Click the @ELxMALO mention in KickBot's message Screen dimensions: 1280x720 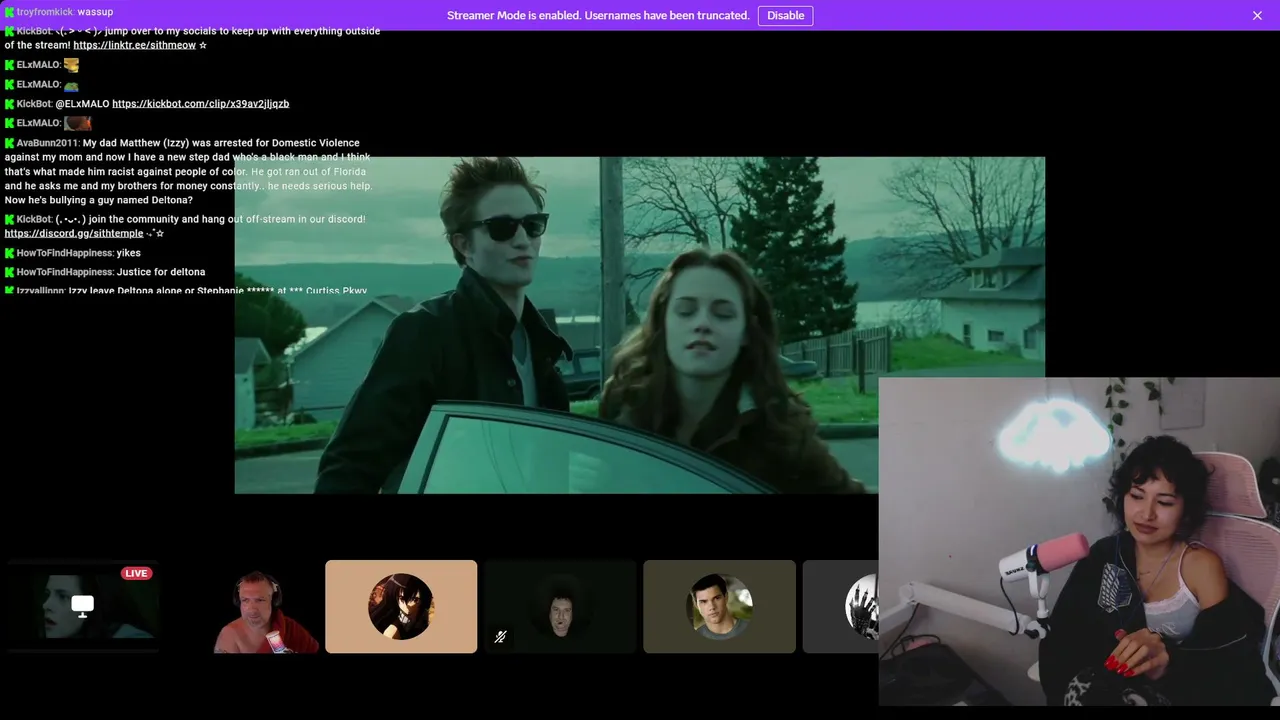click(x=82, y=104)
